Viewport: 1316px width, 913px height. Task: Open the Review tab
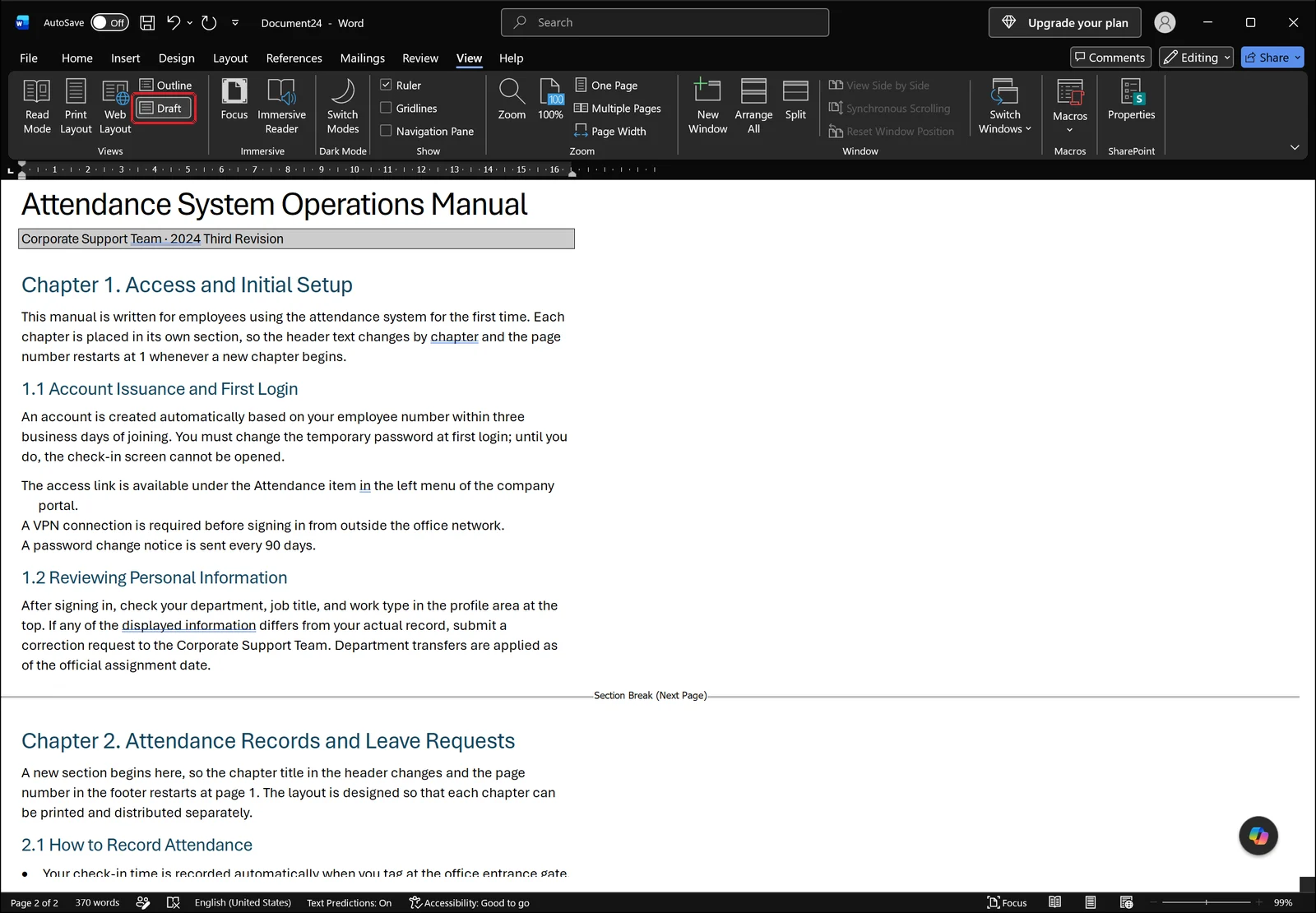pyautogui.click(x=420, y=58)
